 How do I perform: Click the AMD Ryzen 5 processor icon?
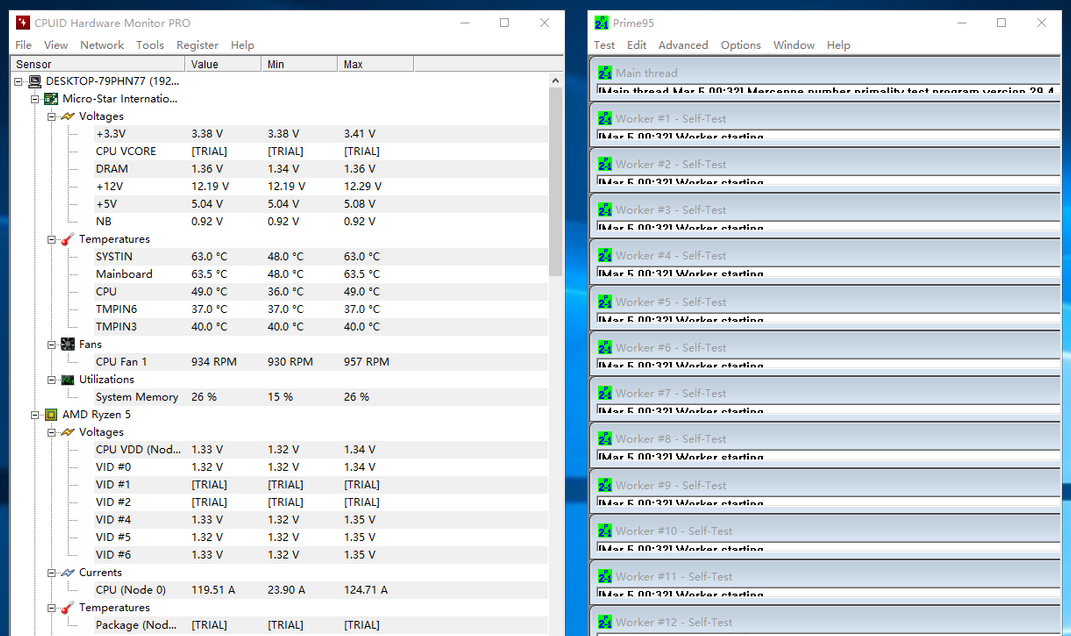click(51, 415)
